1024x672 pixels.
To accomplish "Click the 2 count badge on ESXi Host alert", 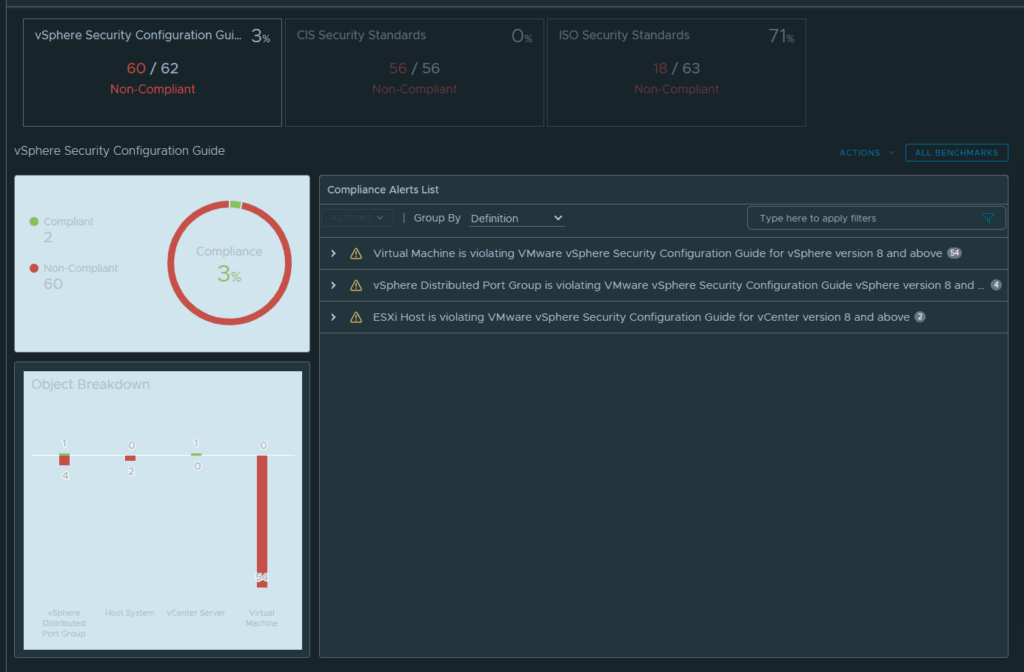I will coord(920,317).
